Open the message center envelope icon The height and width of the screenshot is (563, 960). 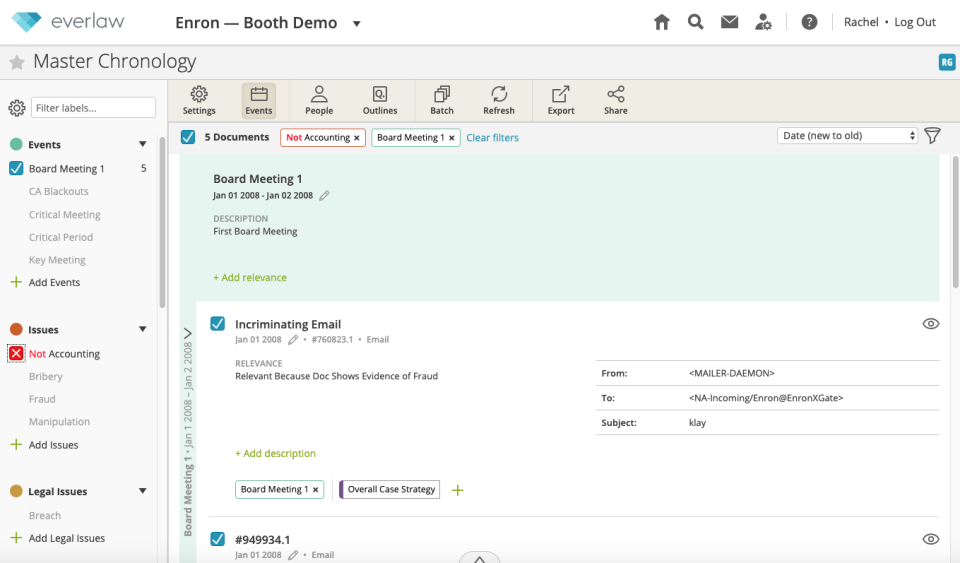click(x=729, y=23)
